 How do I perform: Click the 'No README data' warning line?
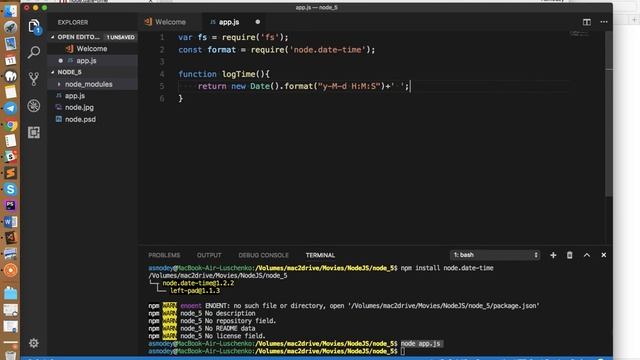202,329
